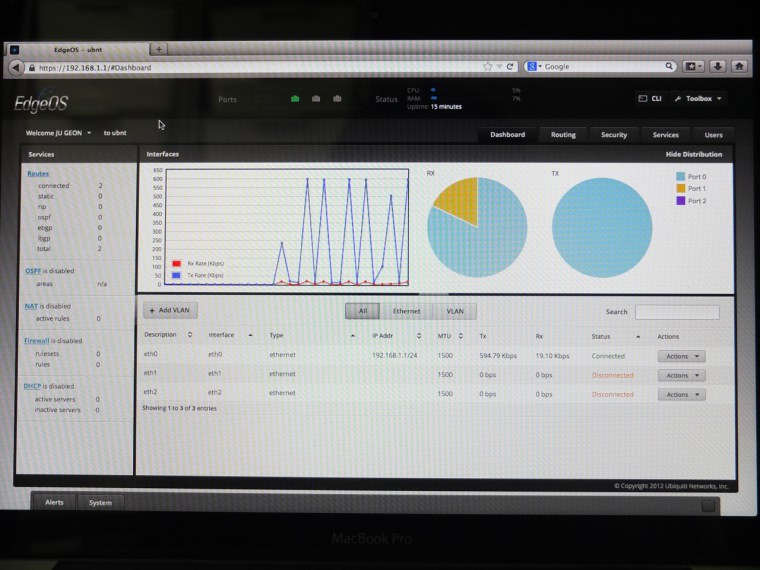Screen dimensions: 760x570
Task: Select the EdgeOS - ubnt browser tab
Action: pyautogui.click(x=78, y=49)
